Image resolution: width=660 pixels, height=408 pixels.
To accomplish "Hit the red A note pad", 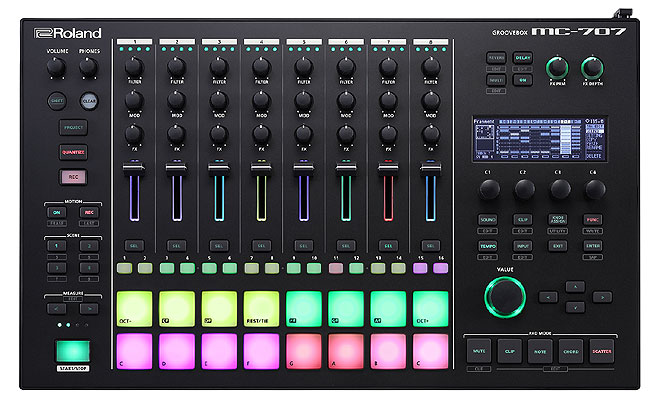I will 346,351.
